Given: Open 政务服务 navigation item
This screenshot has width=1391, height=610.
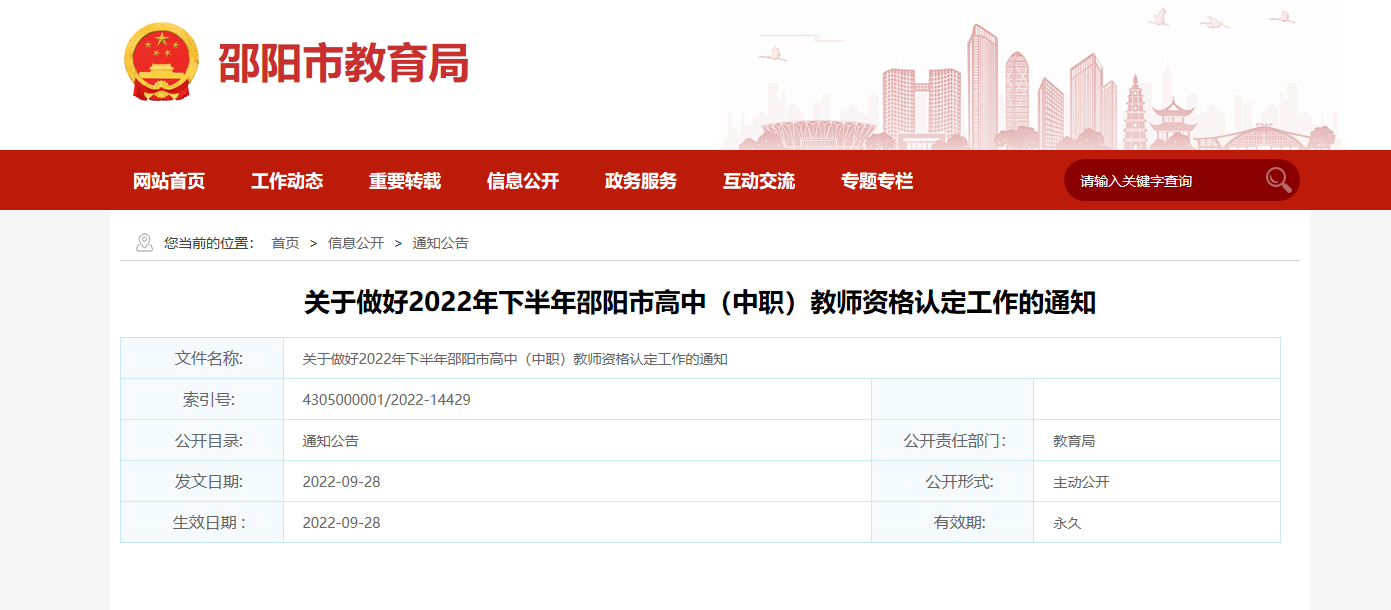Looking at the screenshot, I should pyautogui.click(x=641, y=181).
